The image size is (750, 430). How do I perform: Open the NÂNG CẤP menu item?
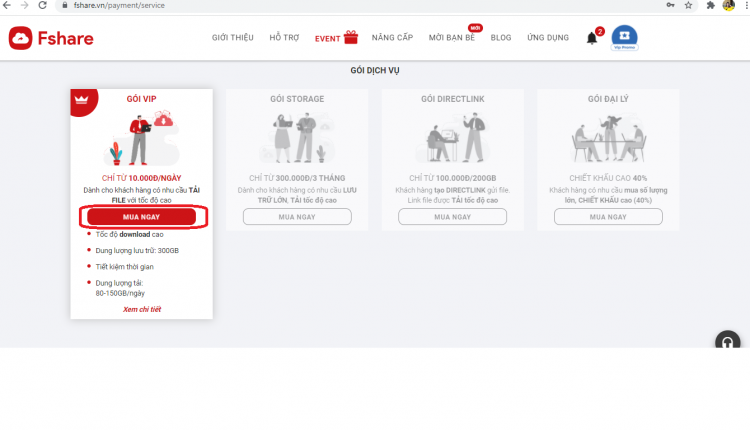point(392,37)
